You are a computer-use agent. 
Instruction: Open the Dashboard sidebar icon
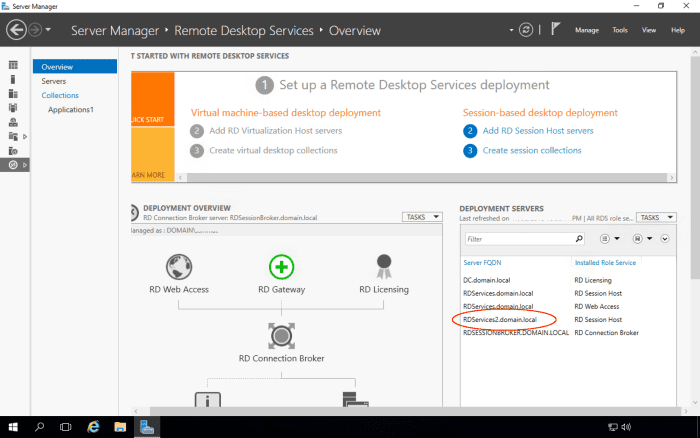pos(13,65)
